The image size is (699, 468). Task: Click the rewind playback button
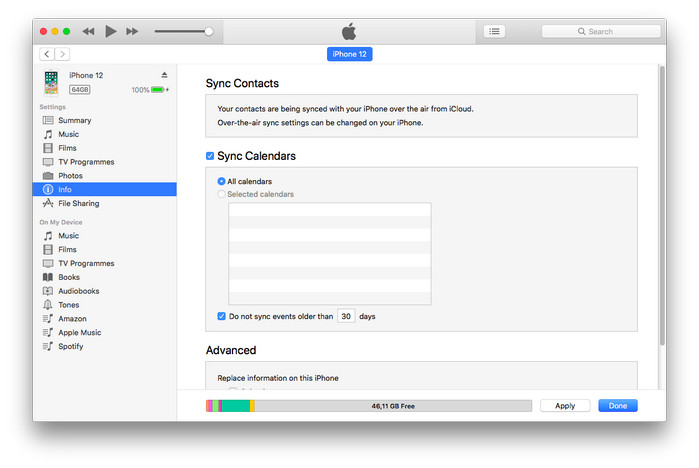pos(88,31)
